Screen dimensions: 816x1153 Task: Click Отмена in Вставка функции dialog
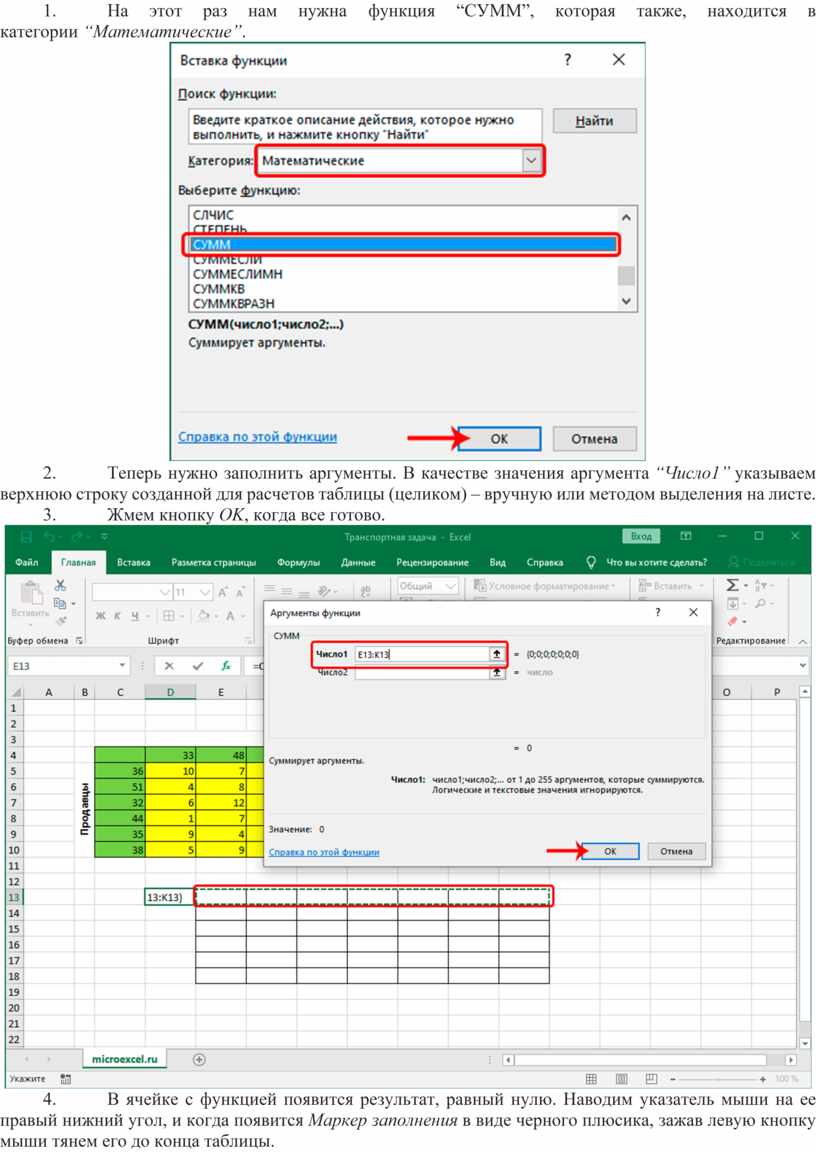594,438
